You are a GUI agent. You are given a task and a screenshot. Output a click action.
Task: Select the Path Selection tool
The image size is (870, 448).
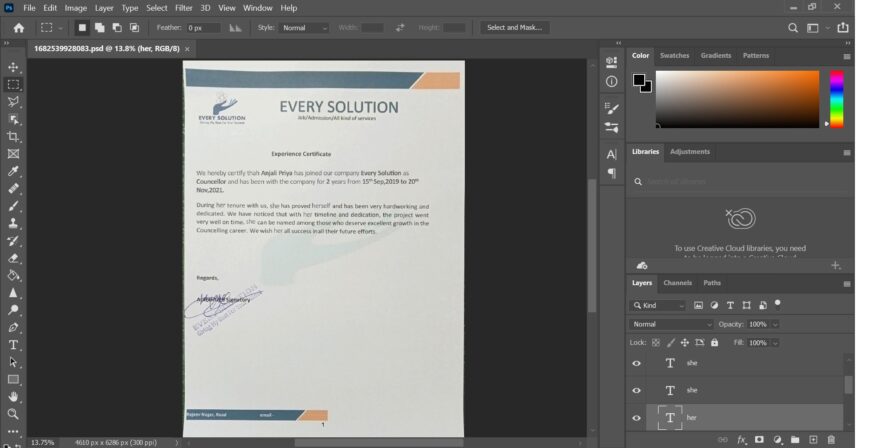(13, 362)
